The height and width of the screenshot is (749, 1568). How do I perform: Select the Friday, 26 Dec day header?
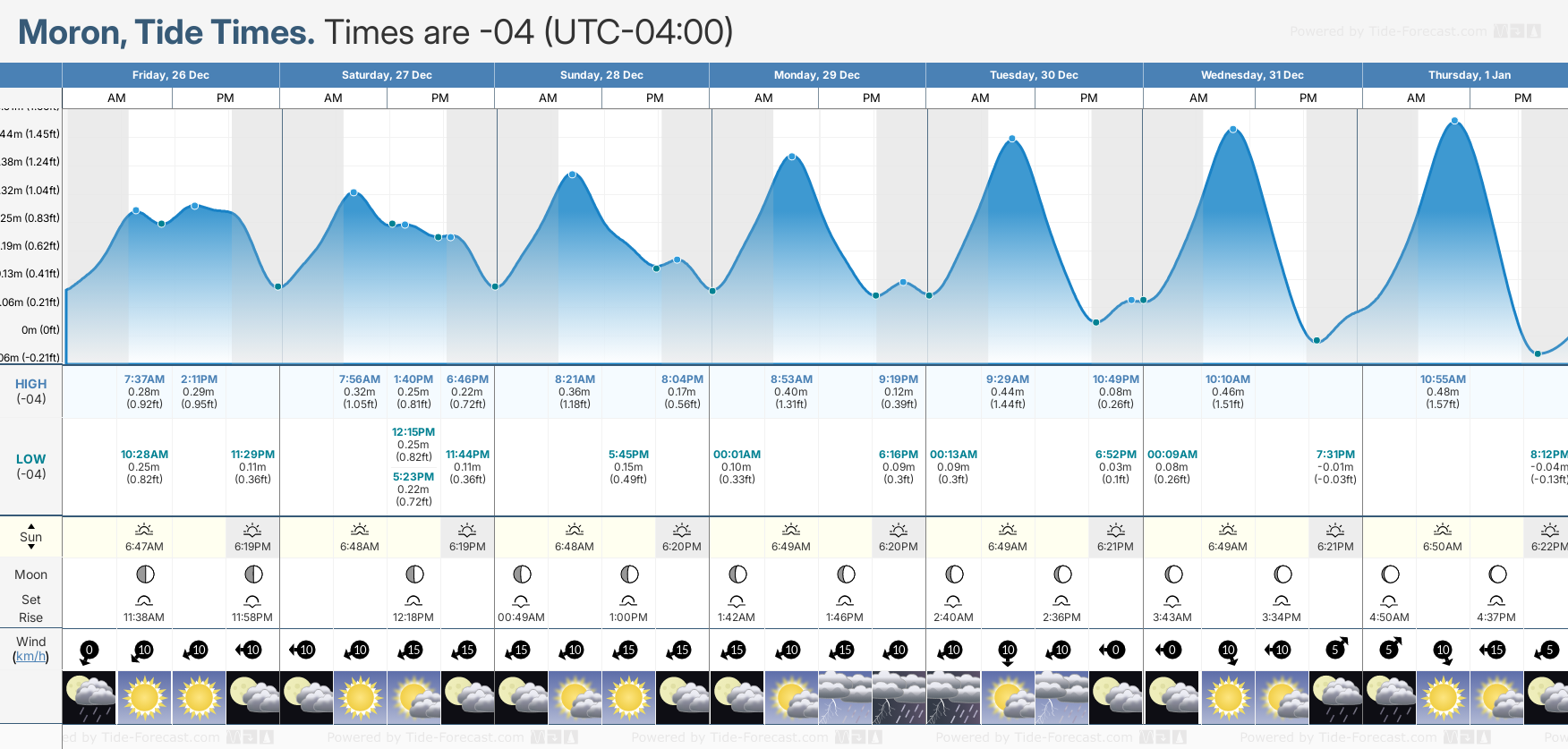(x=171, y=75)
